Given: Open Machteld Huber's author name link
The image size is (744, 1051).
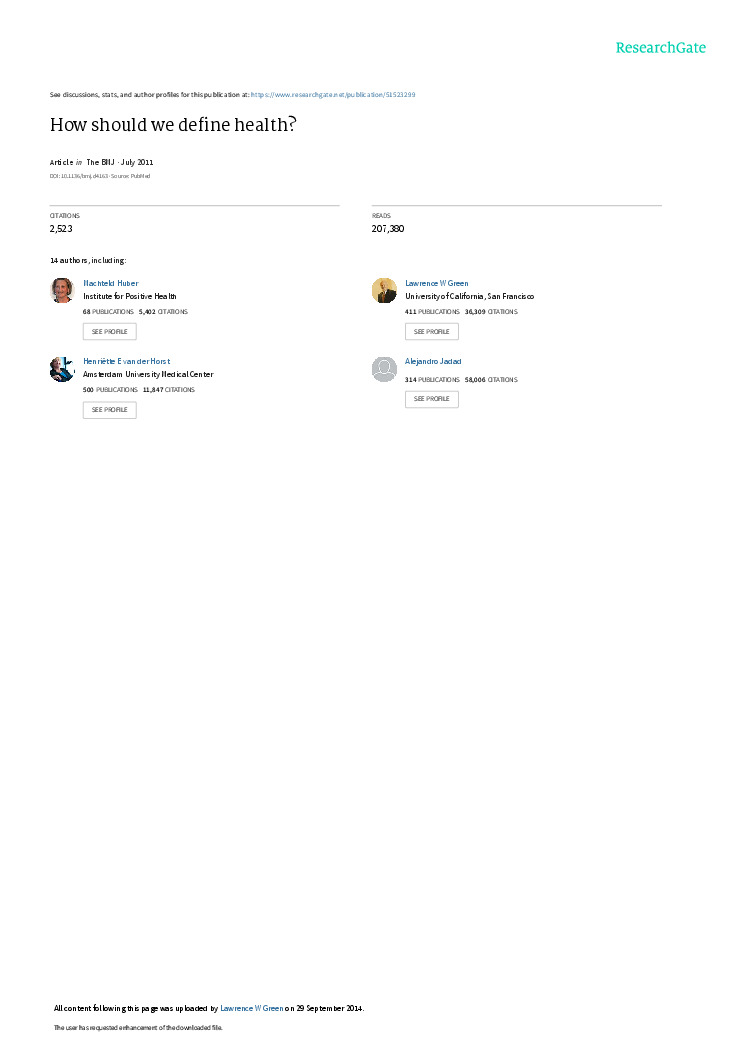Looking at the screenshot, I should point(111,284).
